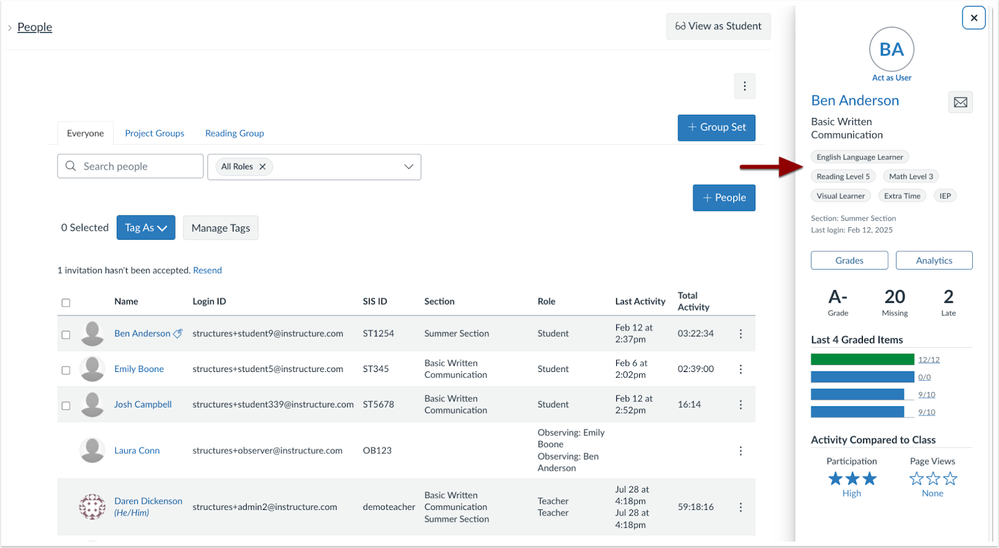999x548 pixels.
Task: Open Emily Boone's profile link
Action: [139, 369]
